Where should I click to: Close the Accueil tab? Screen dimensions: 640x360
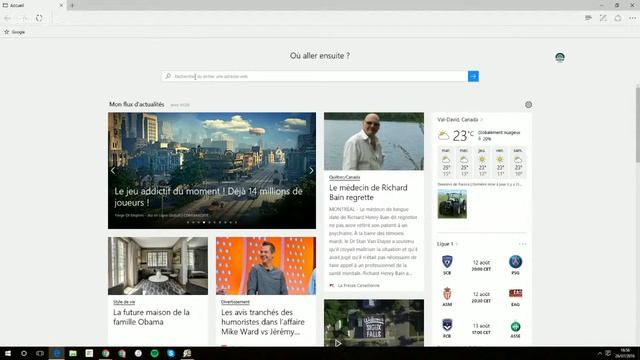point(61,5)
